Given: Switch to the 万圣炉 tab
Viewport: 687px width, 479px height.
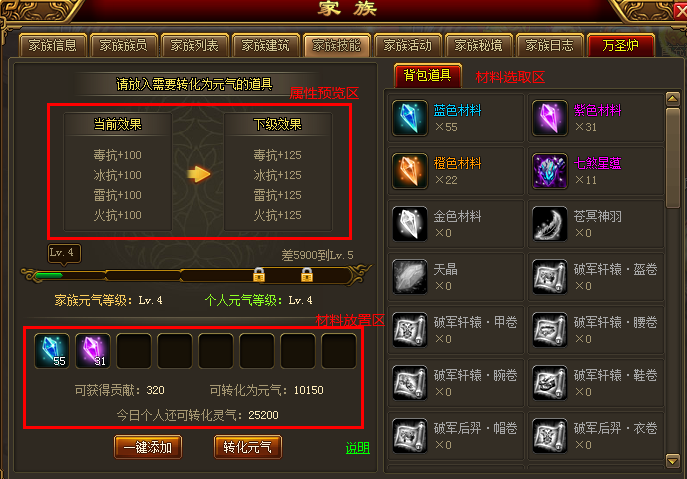Looking at the screenshot, I should [x=620, y=45].
